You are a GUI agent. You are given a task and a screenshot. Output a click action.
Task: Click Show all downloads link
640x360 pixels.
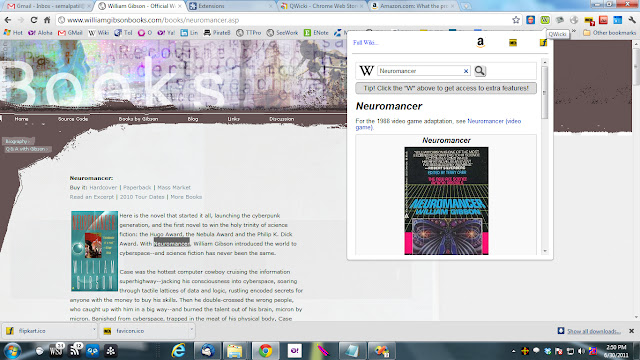point(594,331)
